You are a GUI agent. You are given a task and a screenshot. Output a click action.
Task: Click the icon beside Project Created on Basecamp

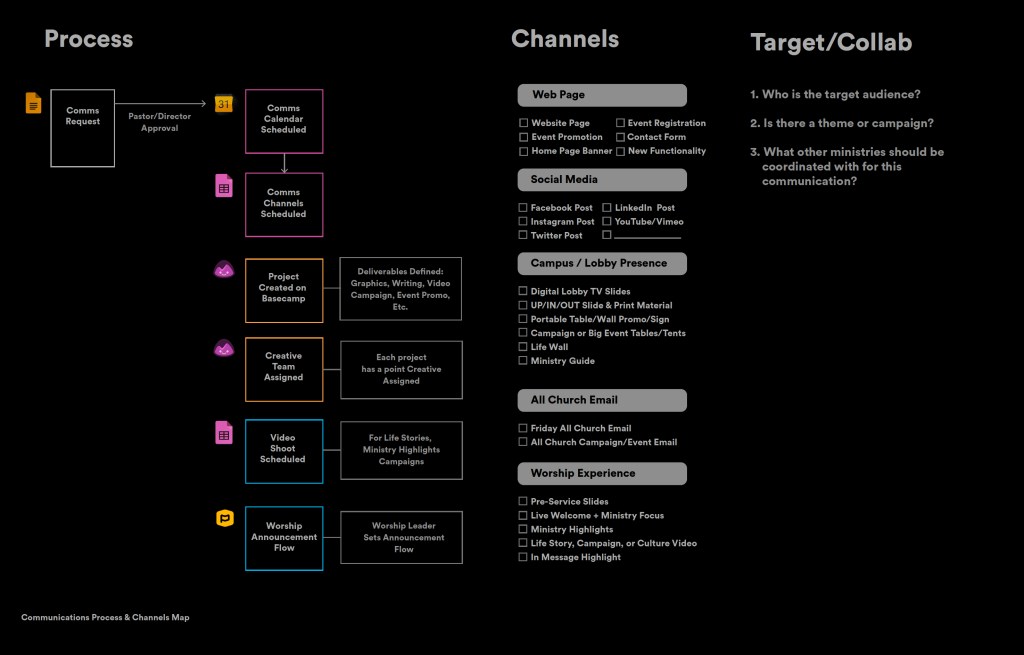click(x=224, y=269)
